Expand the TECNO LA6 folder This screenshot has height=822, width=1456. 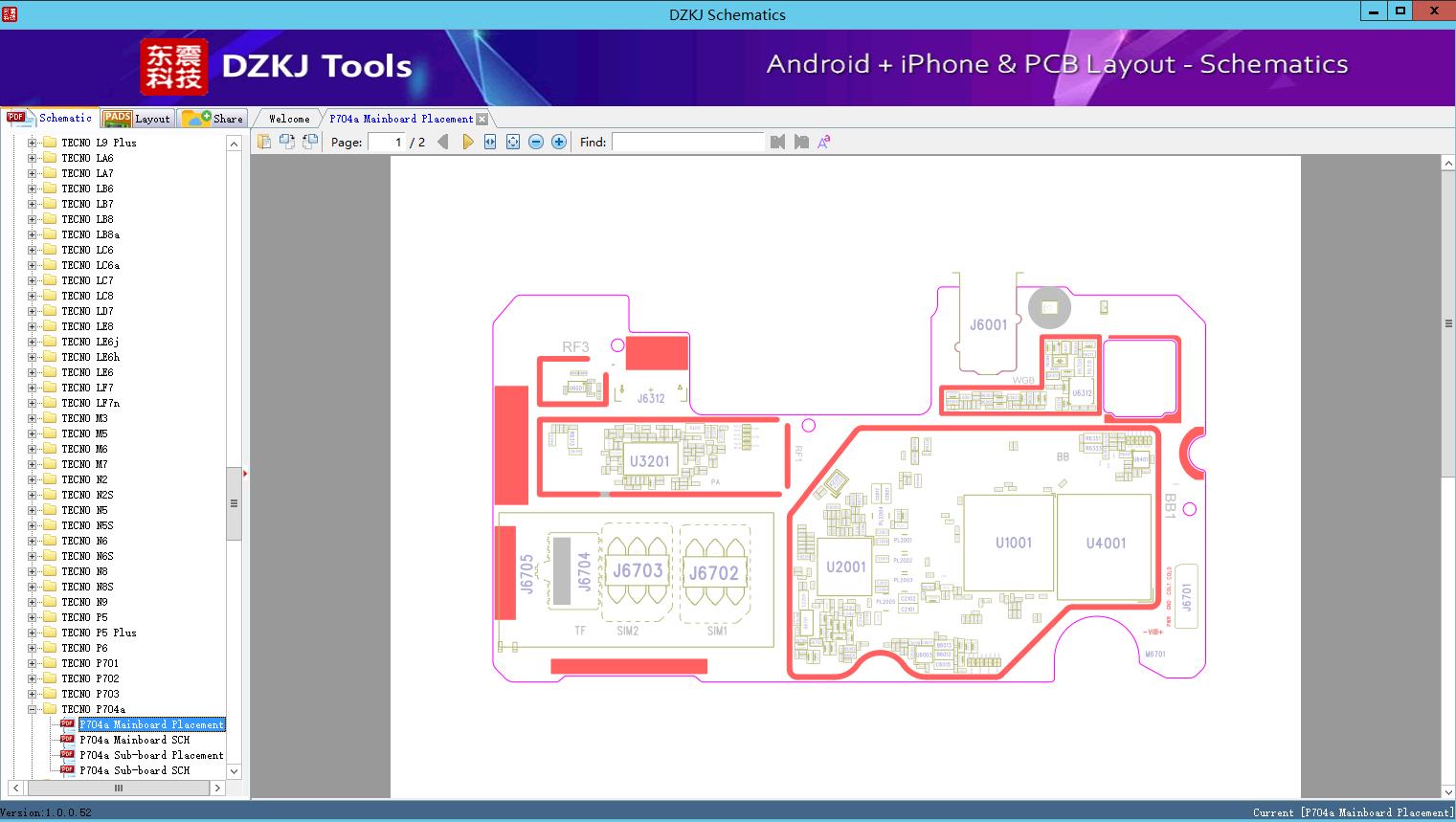pos(32,158)
